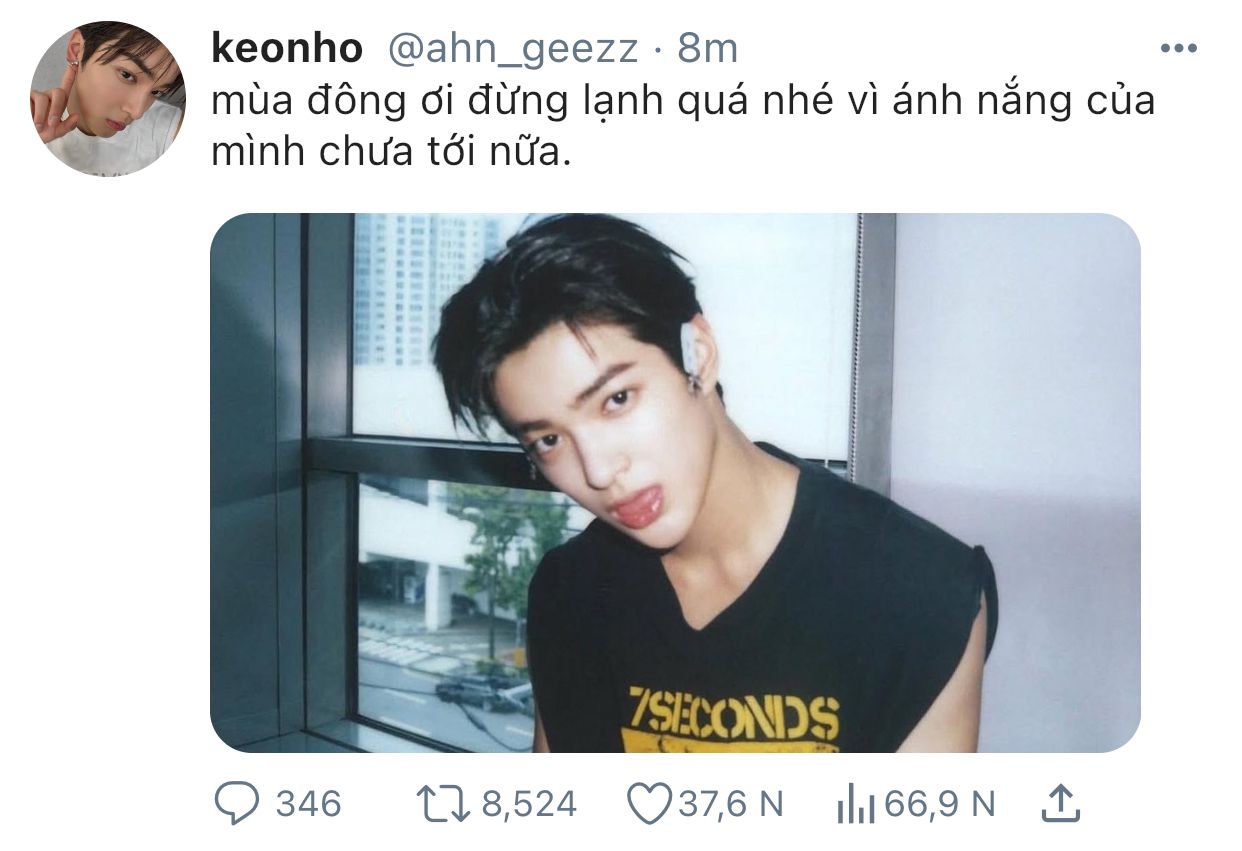Click the 37,6 N likes count

coord(730,804)
